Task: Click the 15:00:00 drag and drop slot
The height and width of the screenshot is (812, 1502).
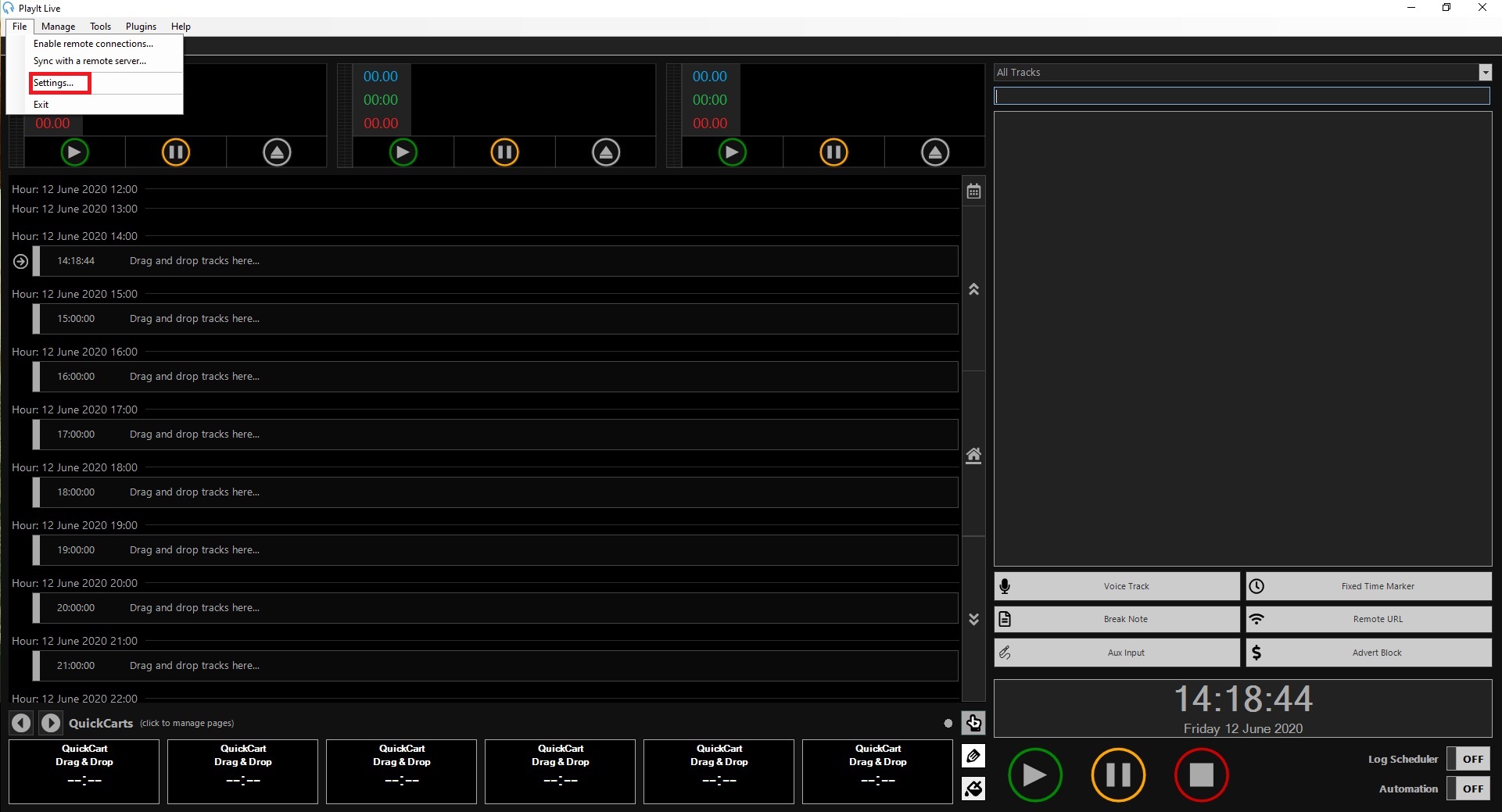Action: [497, 319]
